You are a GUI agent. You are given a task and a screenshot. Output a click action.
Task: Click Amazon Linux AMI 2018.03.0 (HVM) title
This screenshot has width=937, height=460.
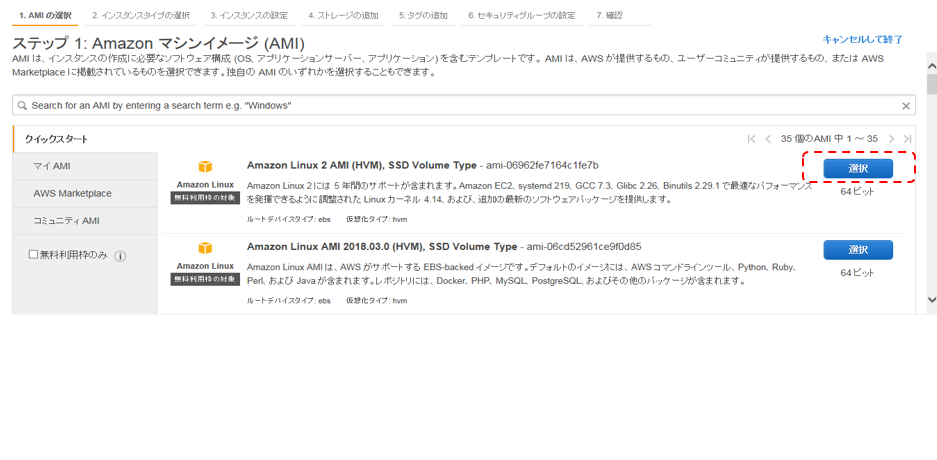[382, 246]
